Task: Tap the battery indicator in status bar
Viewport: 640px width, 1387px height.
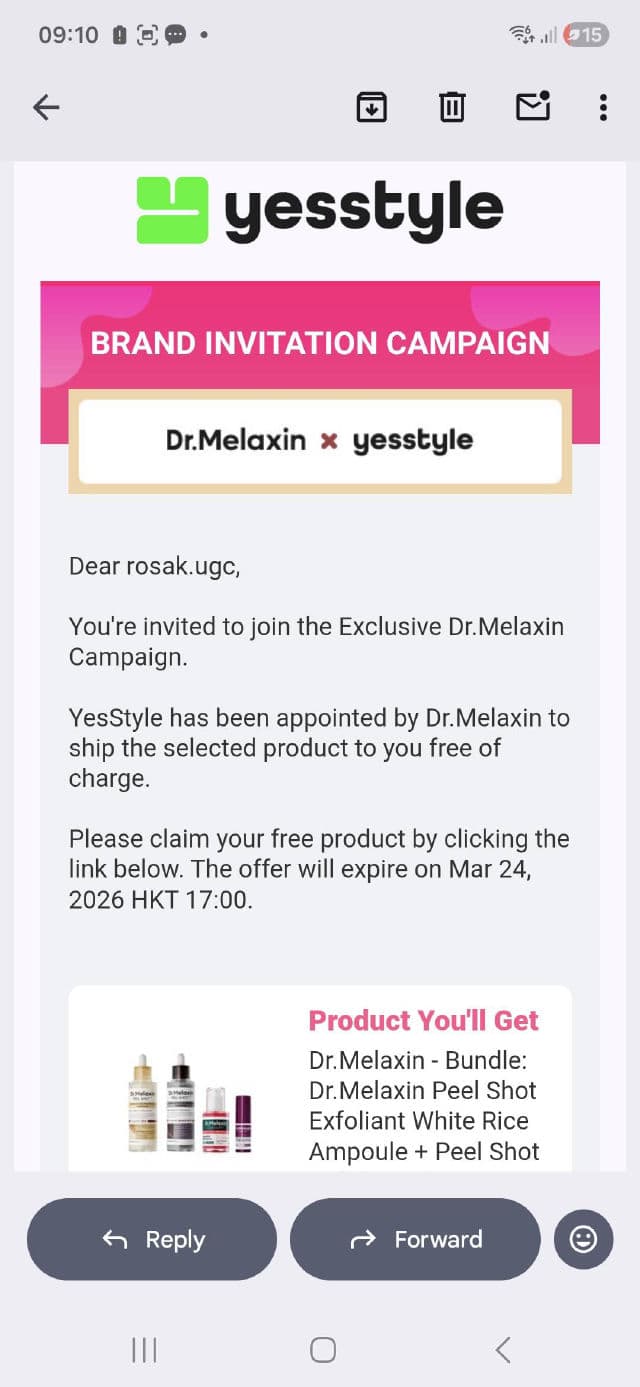Action: 585,35
